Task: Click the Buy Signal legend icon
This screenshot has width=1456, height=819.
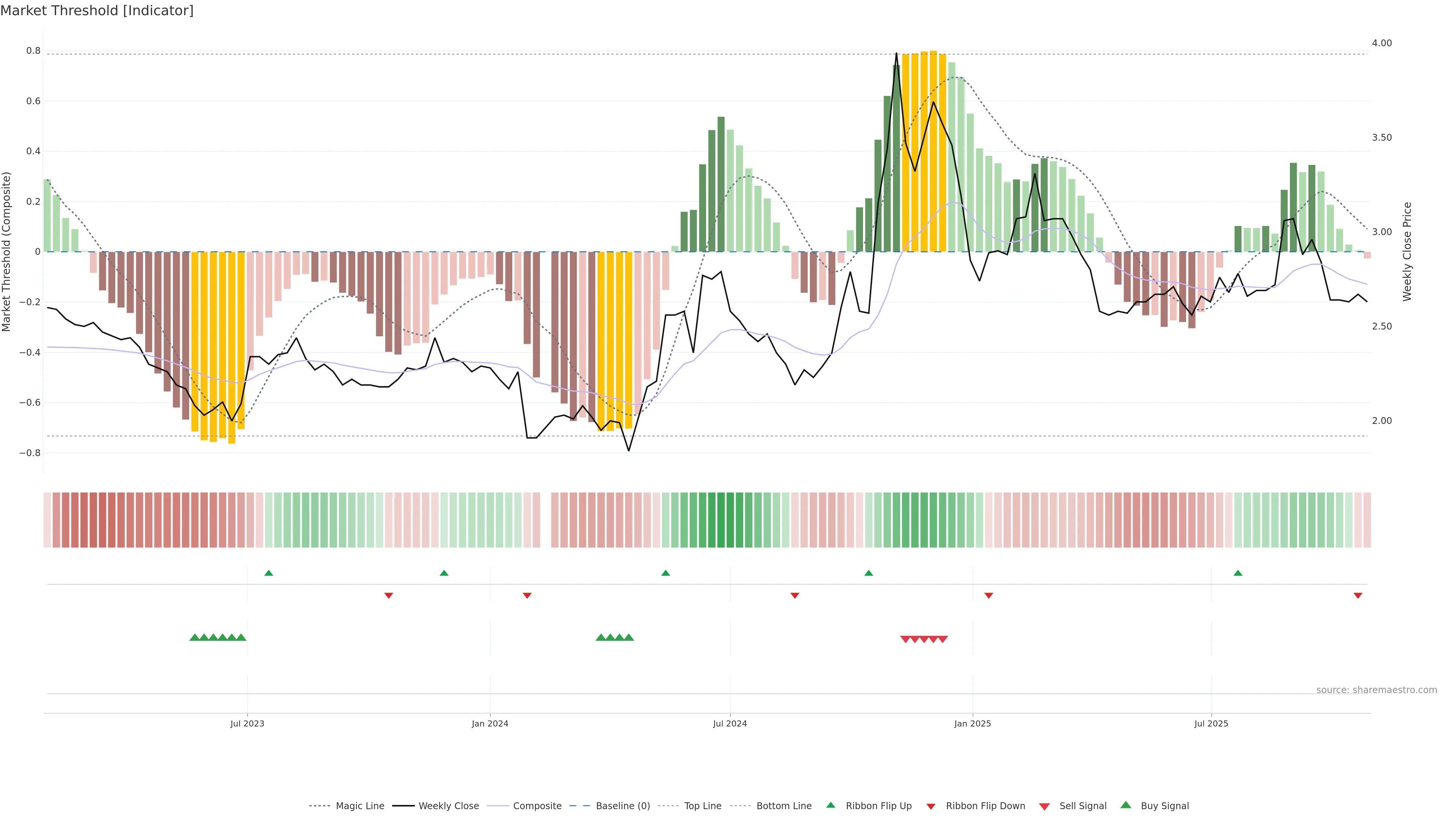Action: 1126,805
